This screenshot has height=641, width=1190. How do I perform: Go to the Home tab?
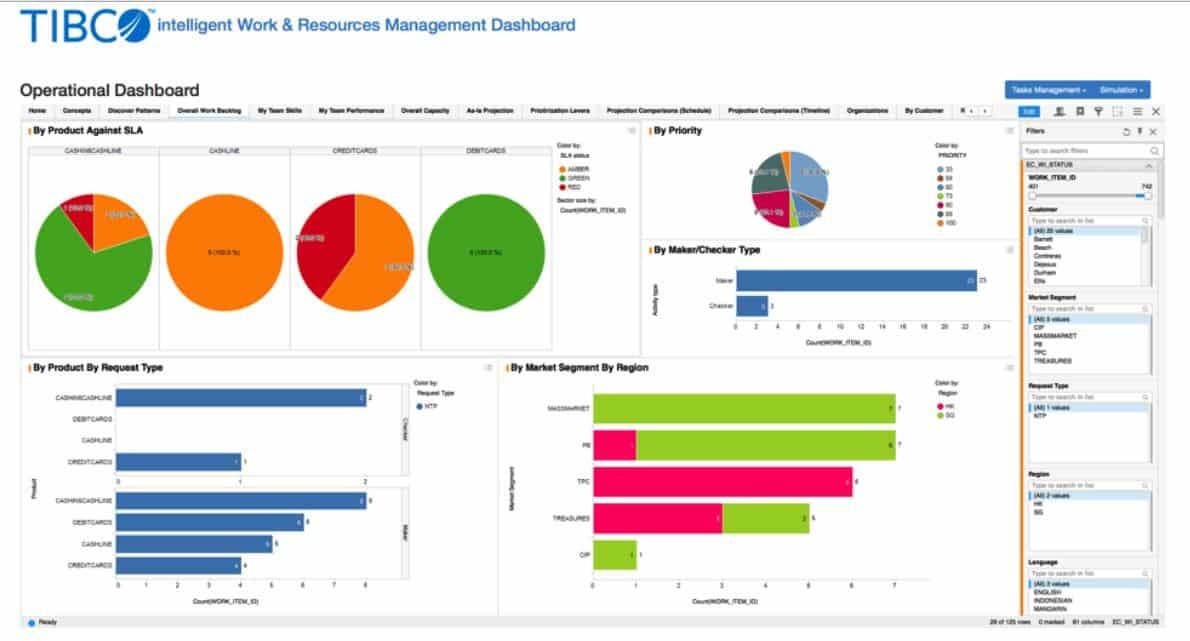(37, 111)
